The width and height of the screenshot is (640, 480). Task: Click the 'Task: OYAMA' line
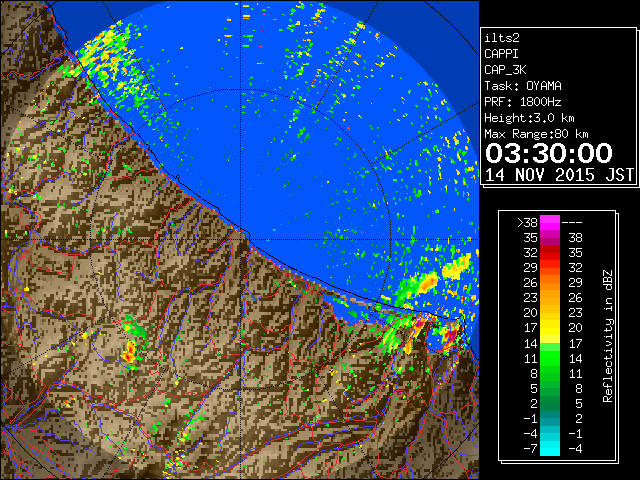point(523,86)
